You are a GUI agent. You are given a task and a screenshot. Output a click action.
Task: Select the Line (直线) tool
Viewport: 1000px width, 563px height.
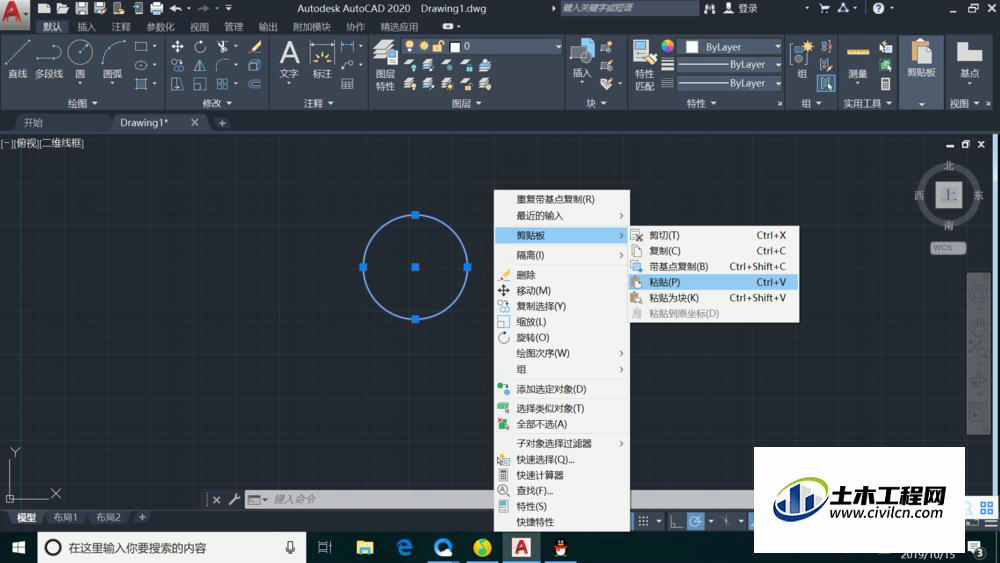point(17,59)
